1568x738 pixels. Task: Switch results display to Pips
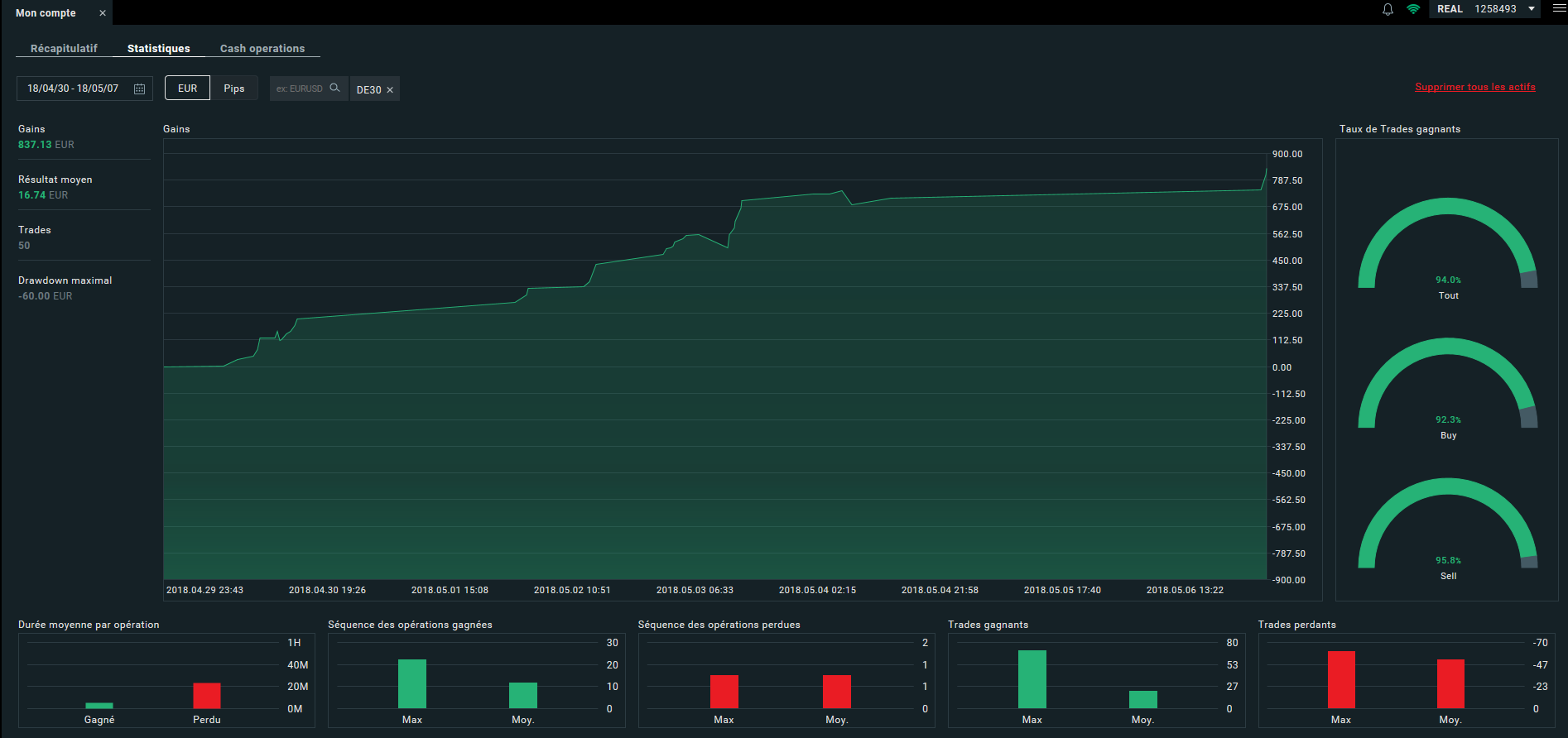click(234, 88)
